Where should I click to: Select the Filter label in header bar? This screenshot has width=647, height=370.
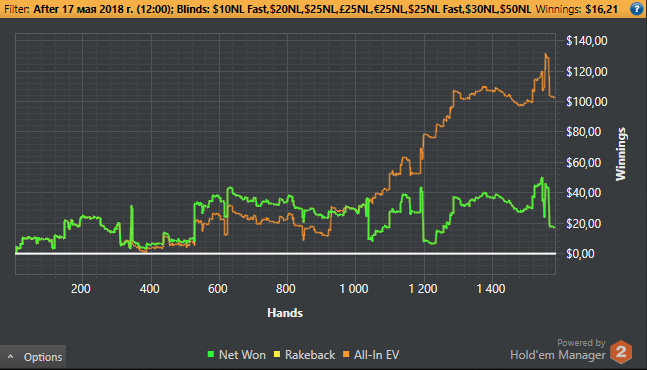click(17, 9)
